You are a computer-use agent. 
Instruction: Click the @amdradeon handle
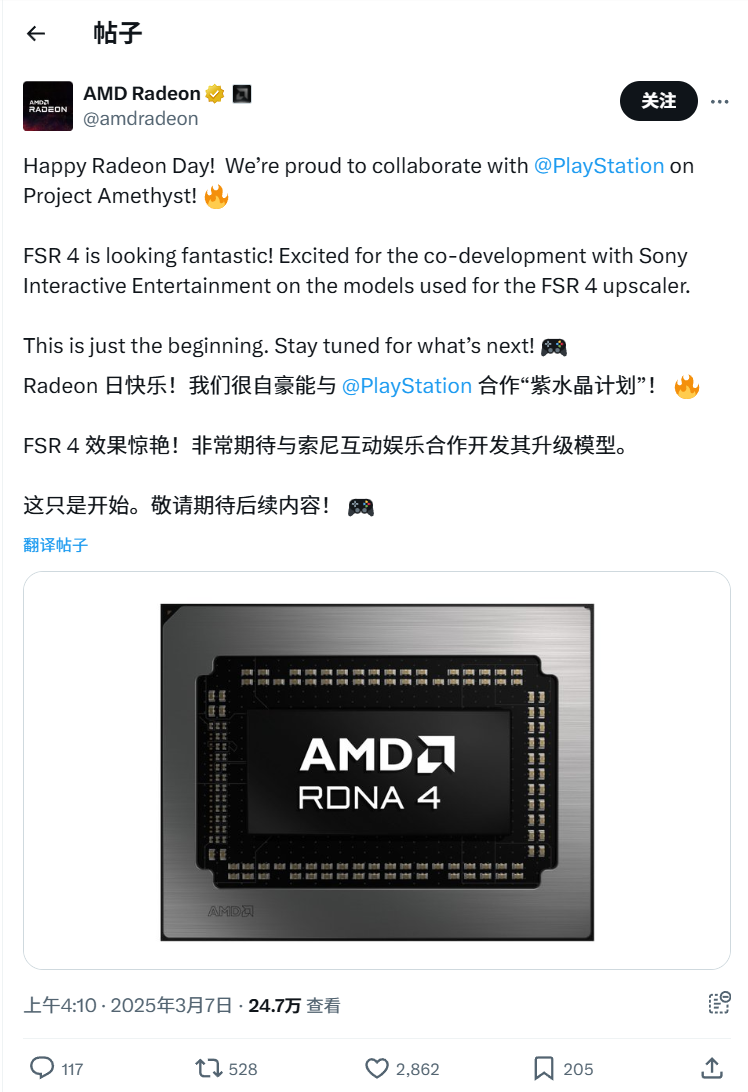point(140,119)
